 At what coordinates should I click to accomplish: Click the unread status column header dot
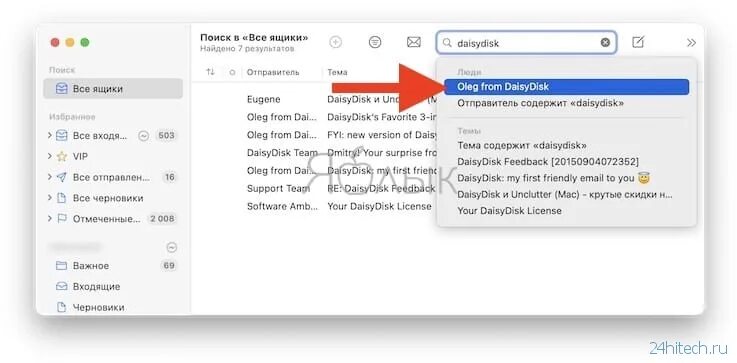click(x=232, y=72)
